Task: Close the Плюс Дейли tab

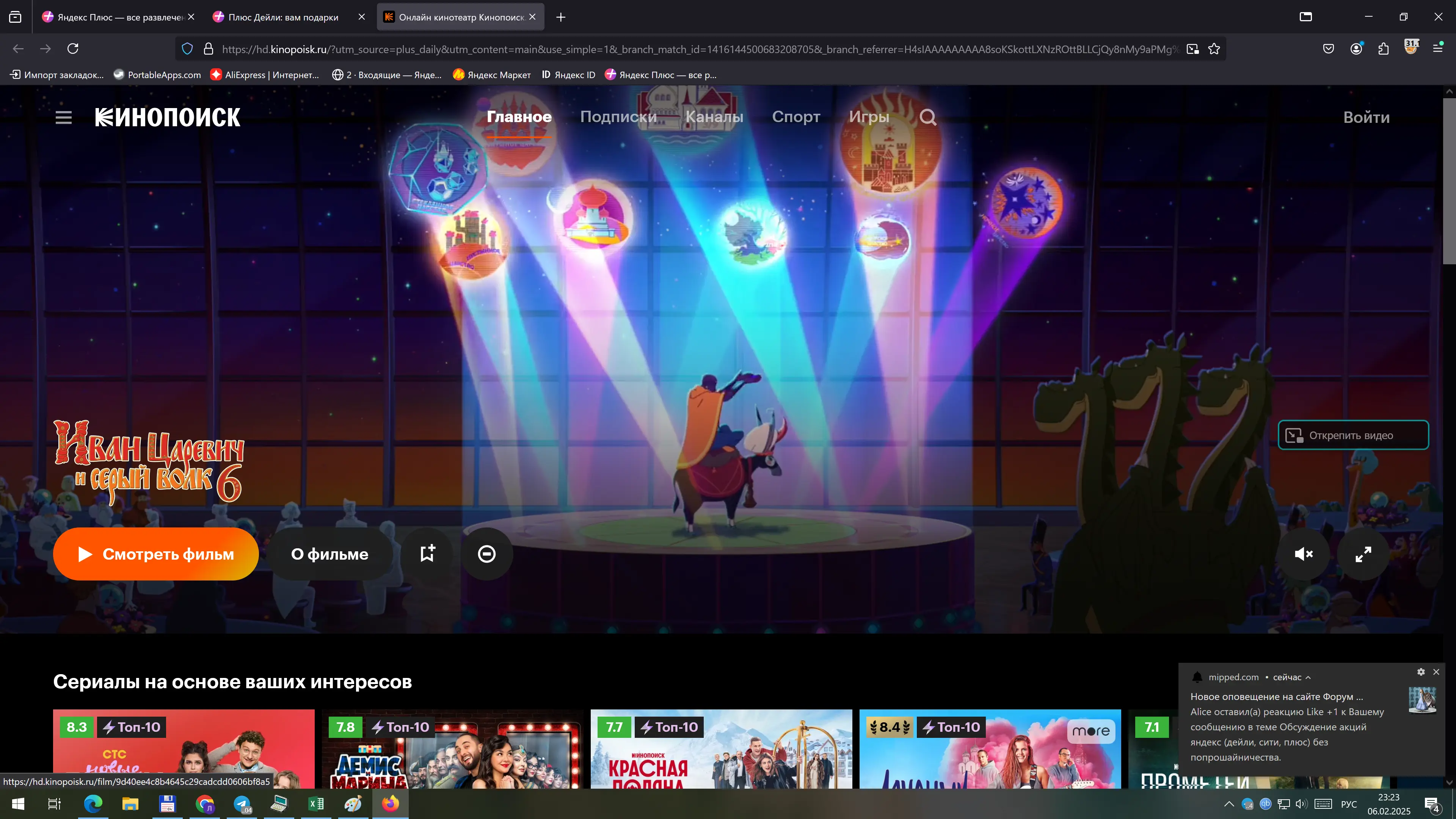Action: [362, 17]
